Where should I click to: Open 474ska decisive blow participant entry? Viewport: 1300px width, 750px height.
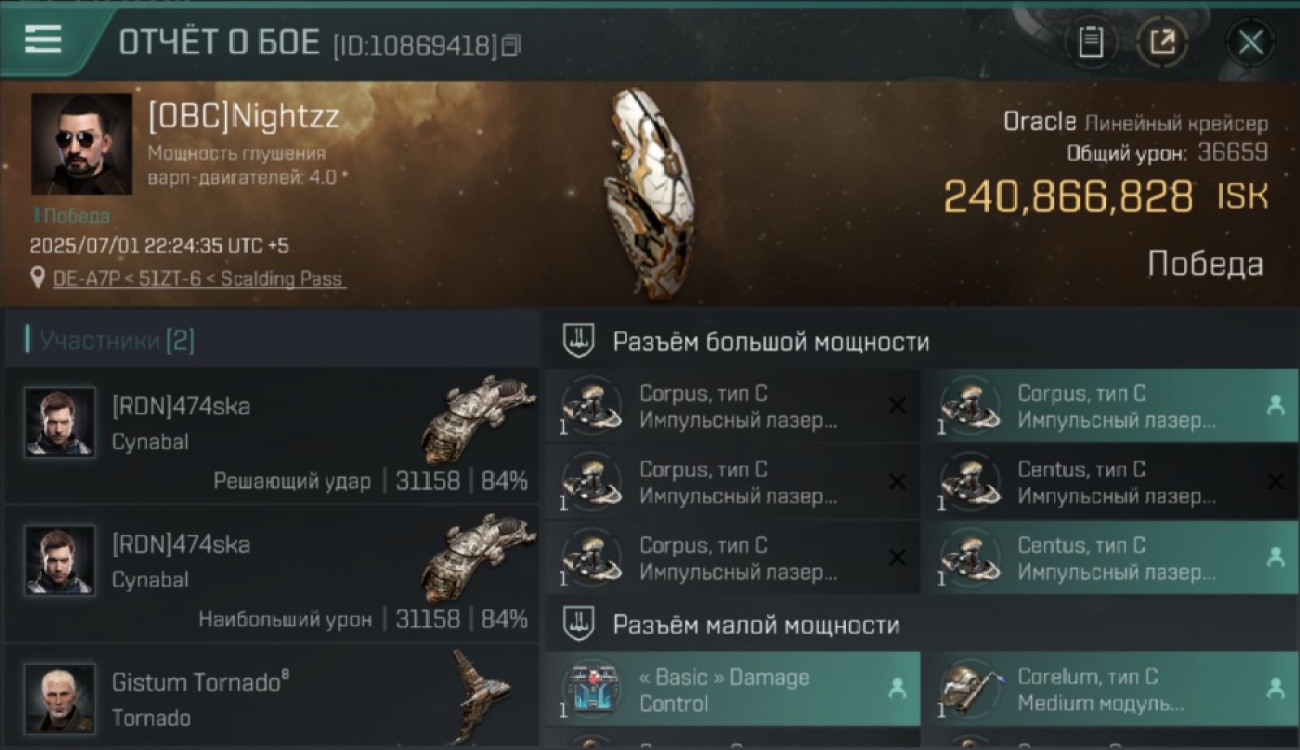[271, 437]
